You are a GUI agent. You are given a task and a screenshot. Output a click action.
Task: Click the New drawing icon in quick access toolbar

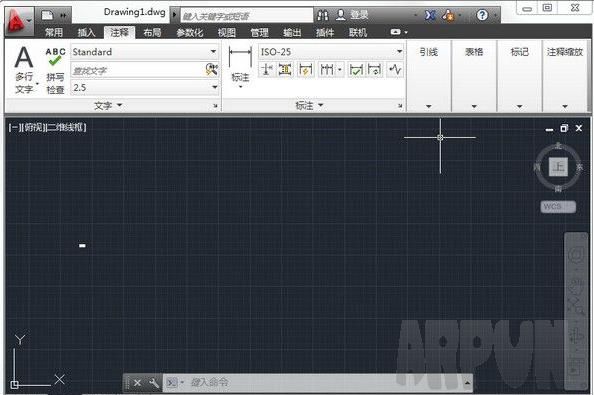[47, 16]
